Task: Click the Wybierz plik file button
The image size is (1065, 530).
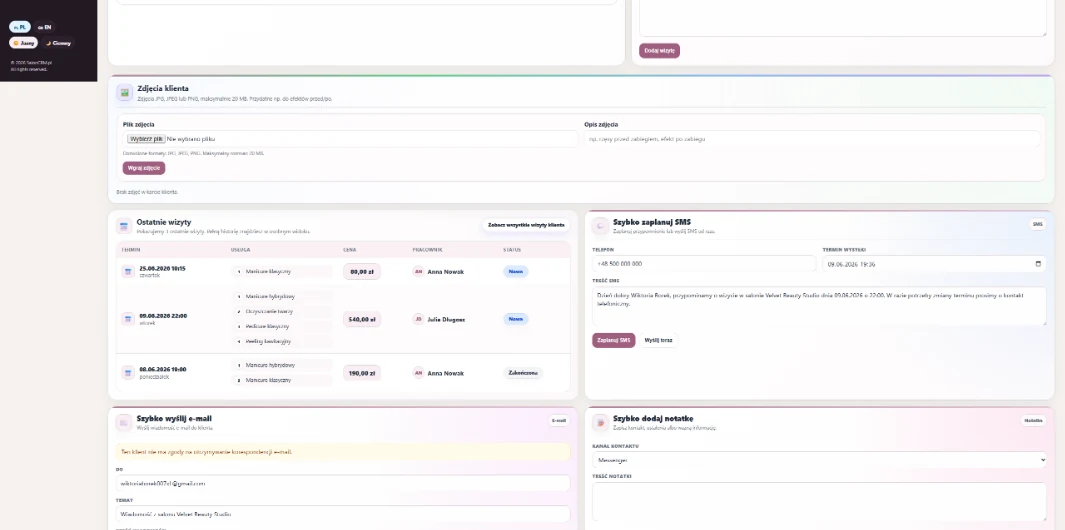Action: click(146, 139)
